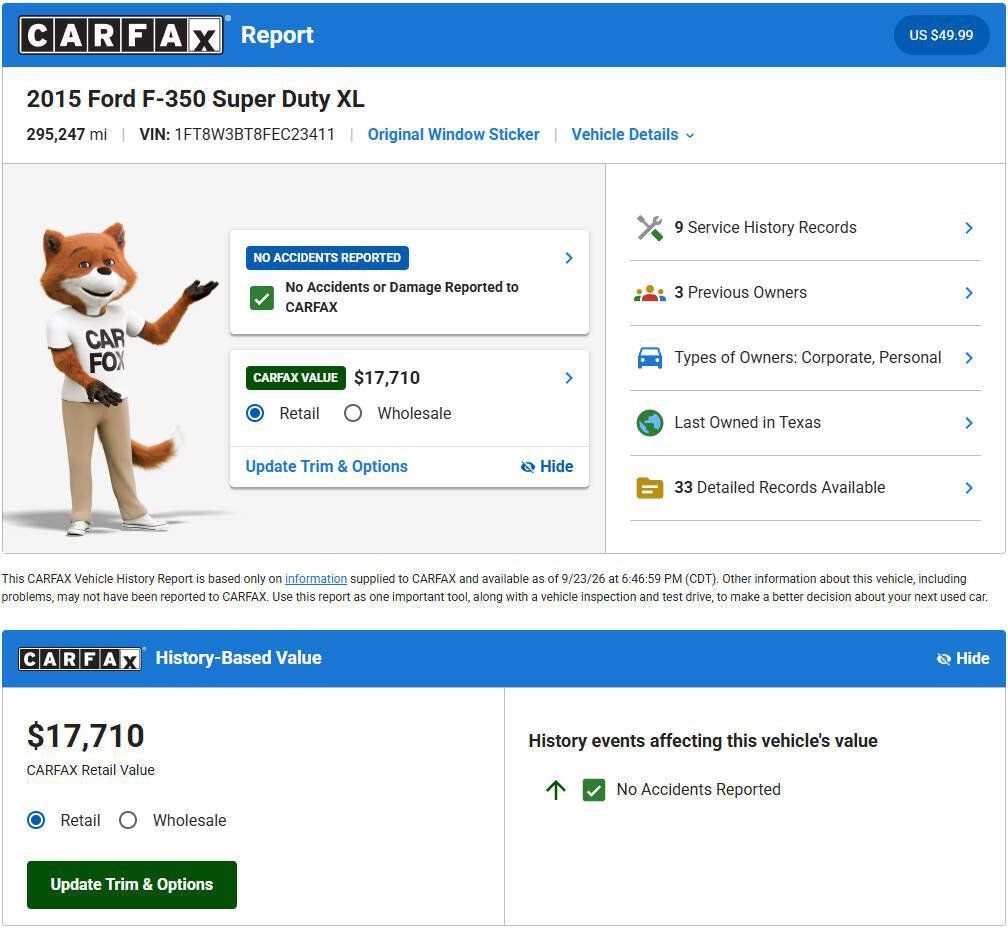Click the 295,247 mi mileage text
This screenshot has width=1008, height=928.
(x=67, y=134)
